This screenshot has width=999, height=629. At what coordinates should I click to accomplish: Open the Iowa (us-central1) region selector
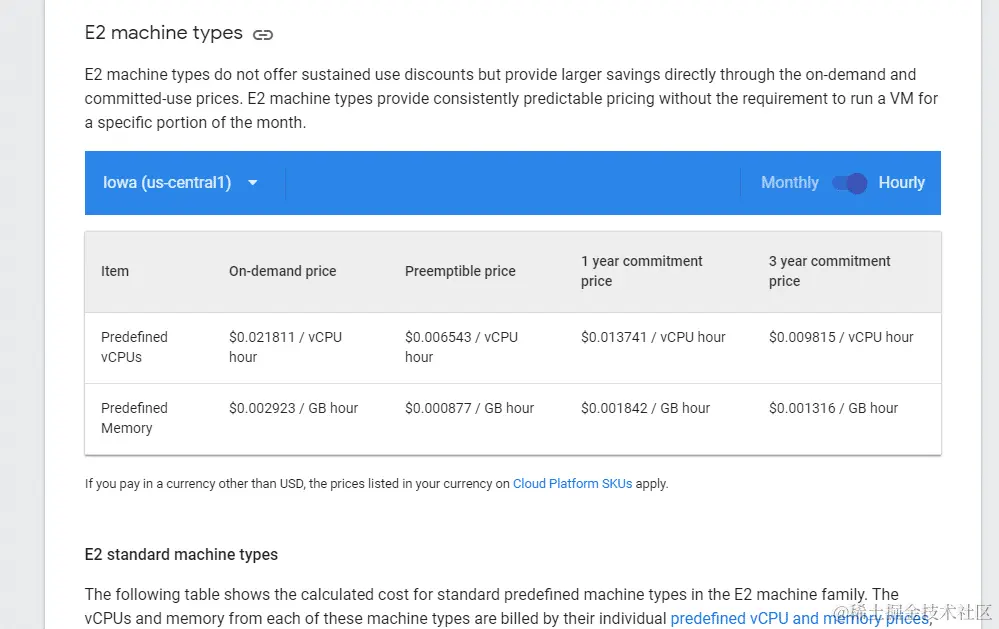[166, 183]
